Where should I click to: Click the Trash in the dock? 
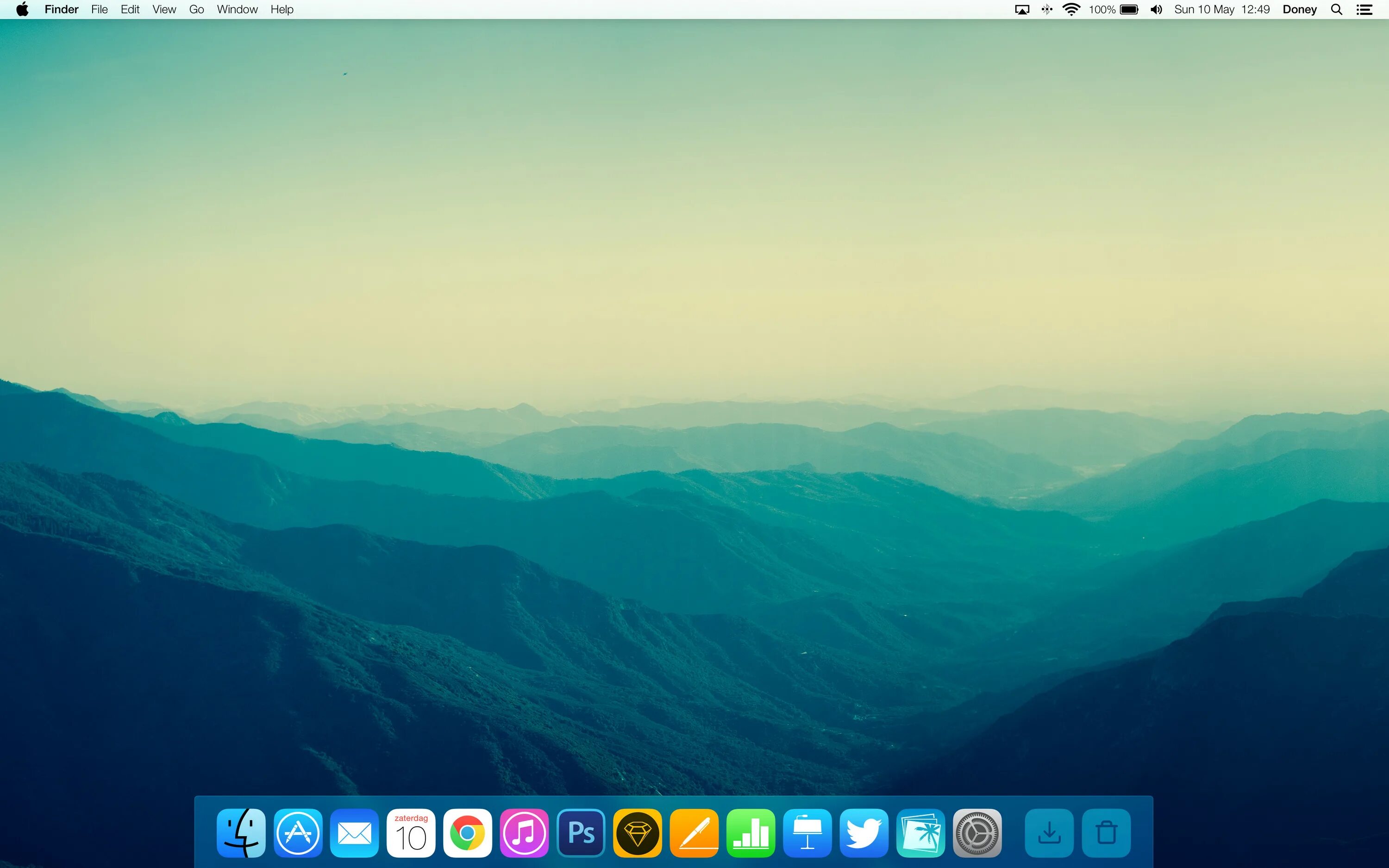(1106, 832)
